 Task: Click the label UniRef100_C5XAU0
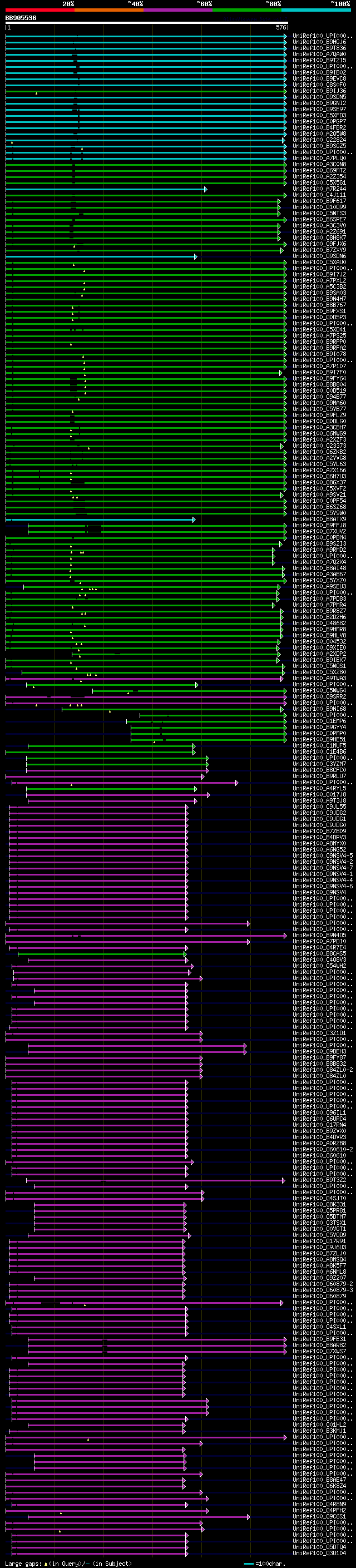pos(319,263)
